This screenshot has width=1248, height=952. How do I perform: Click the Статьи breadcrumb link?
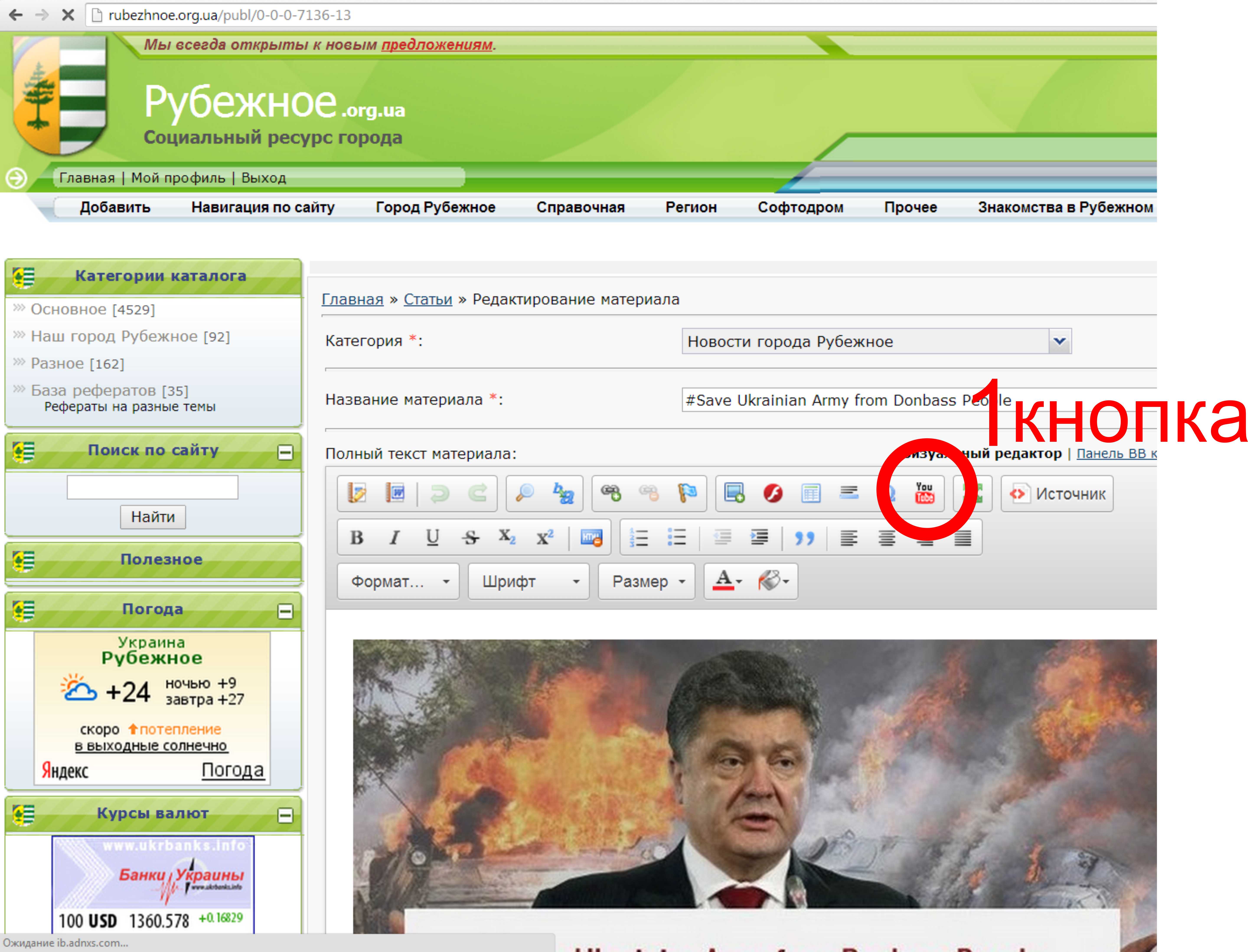(427, 299)
